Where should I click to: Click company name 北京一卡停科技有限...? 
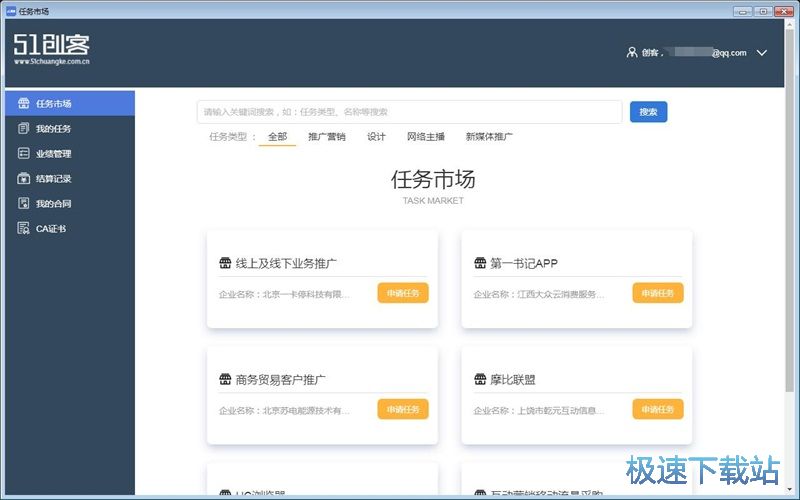point(306,294)
